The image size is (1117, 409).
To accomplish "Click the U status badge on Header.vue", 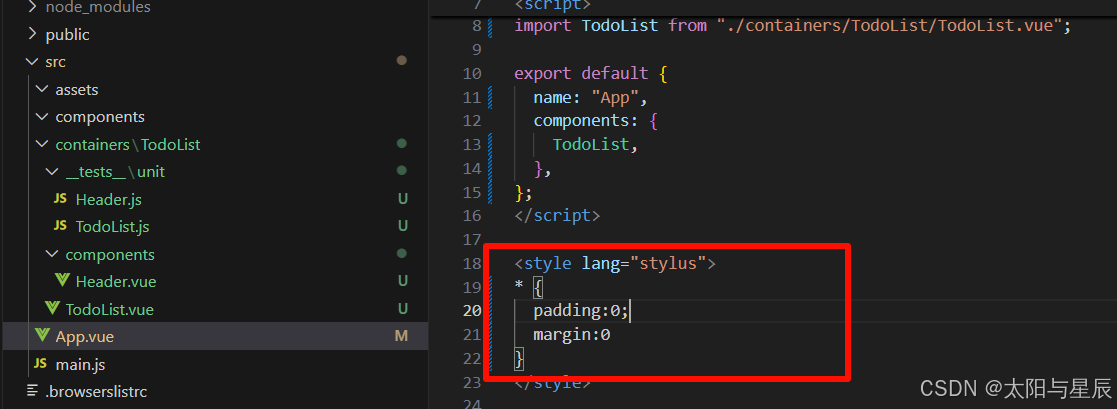I will click(402, 281).
